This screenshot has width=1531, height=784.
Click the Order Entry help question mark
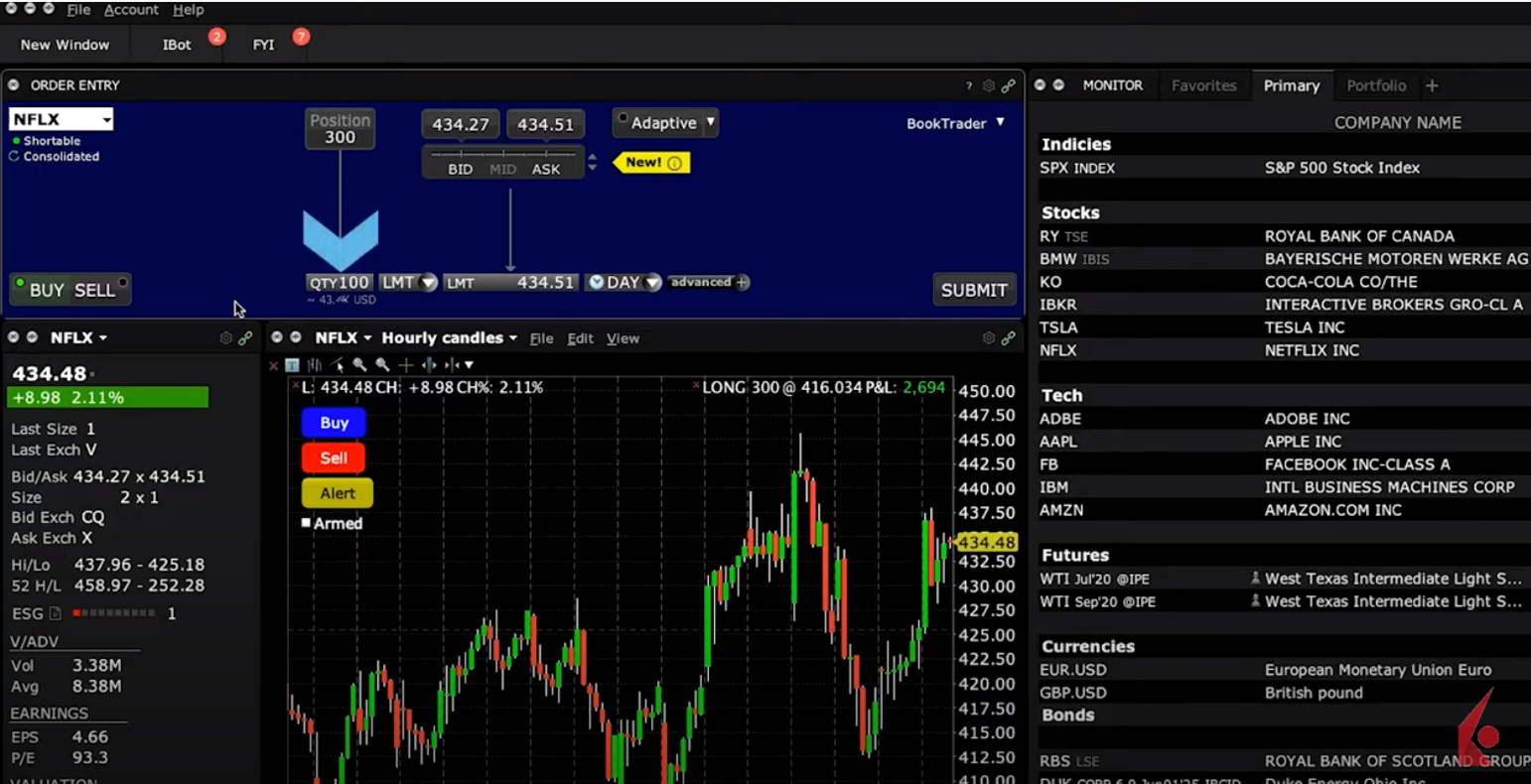(x=969, y=86)
